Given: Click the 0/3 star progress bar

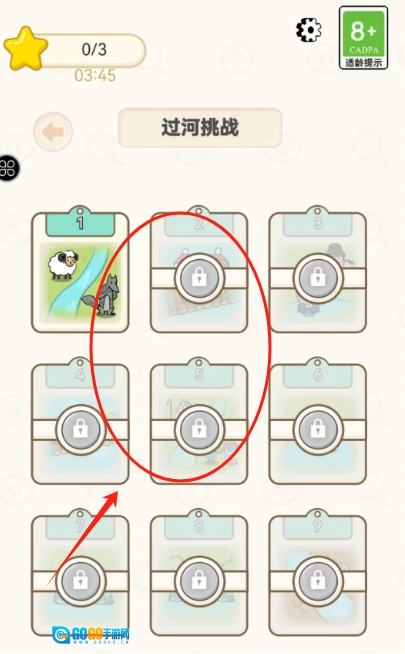Looking at the screenshot, I should (94, 50).
